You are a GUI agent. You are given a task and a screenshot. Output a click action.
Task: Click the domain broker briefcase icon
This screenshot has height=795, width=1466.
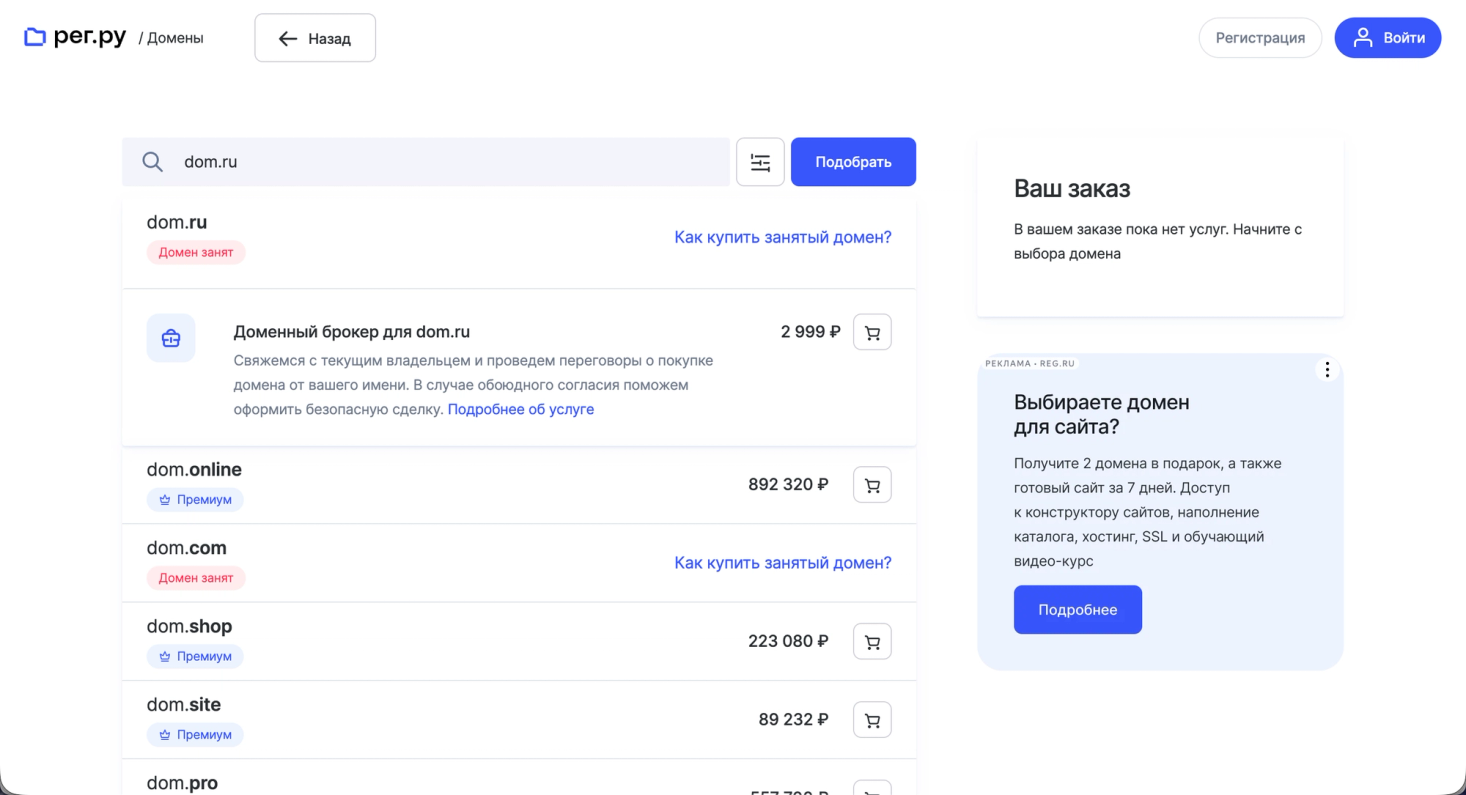click(x=171, y=338)
